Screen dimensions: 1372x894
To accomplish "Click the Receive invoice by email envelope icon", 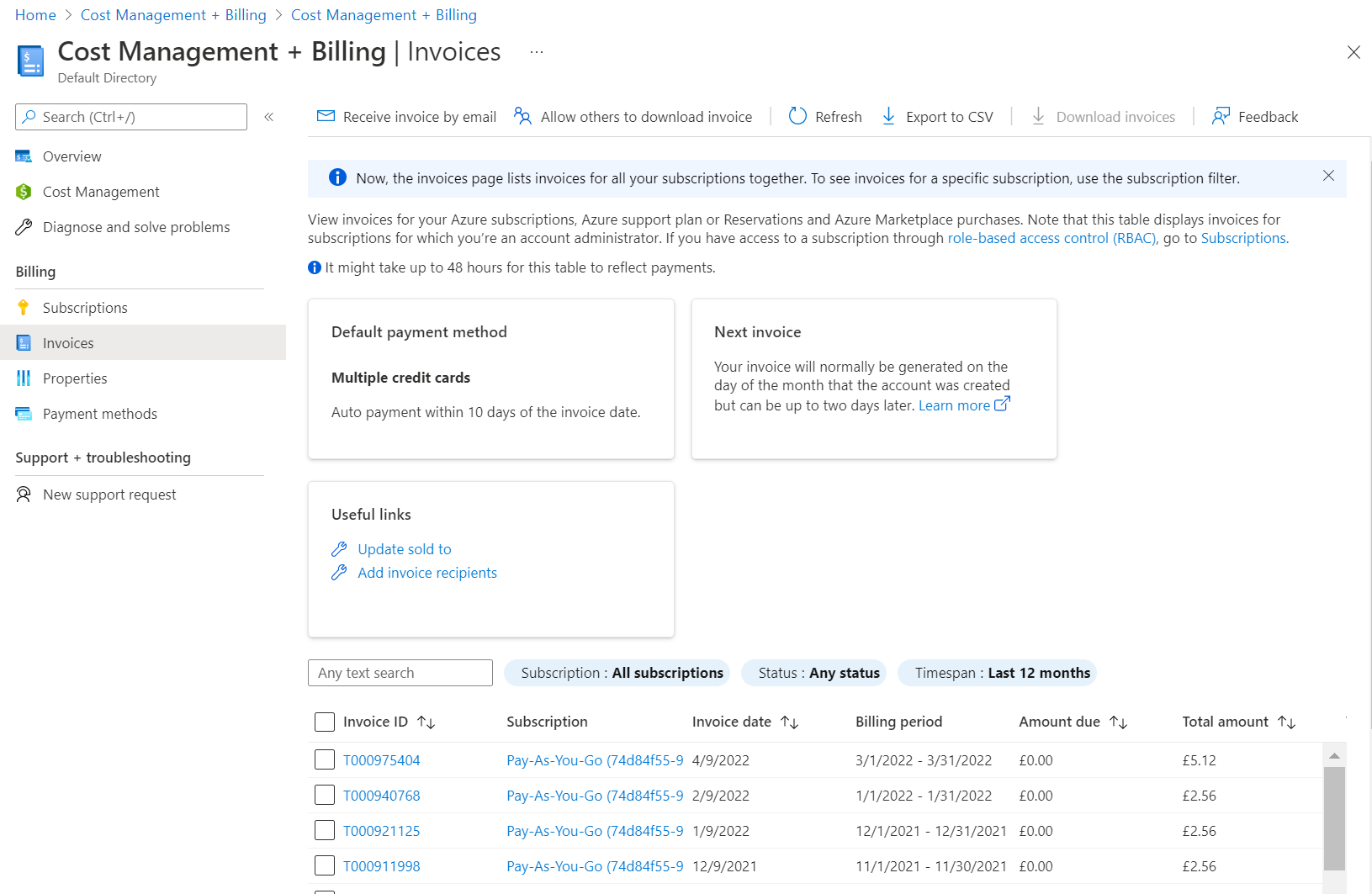I will click(326, 116).
